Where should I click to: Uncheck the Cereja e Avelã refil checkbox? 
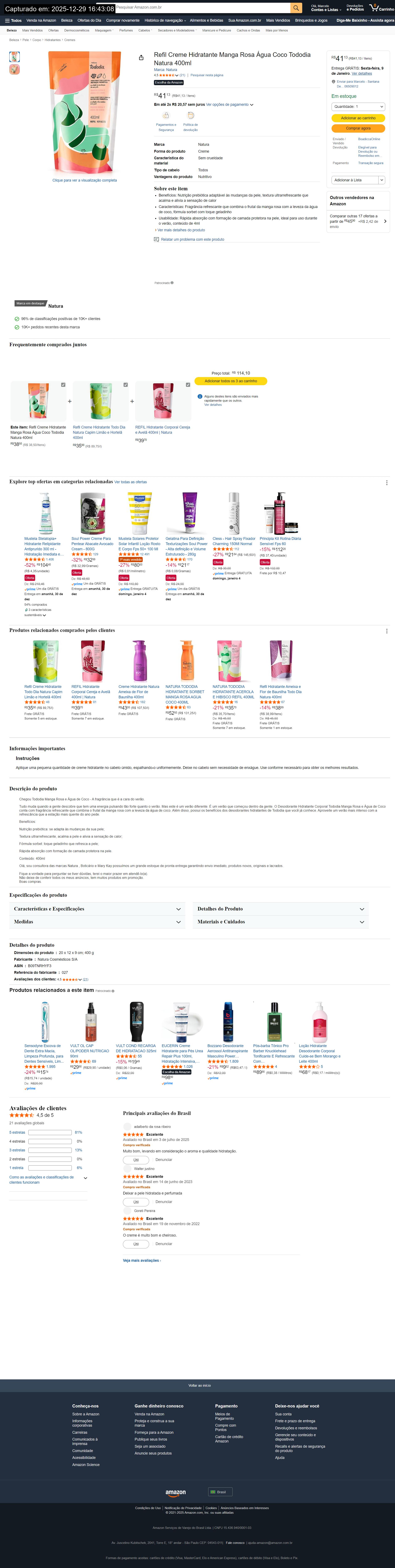tap(188, 385)
